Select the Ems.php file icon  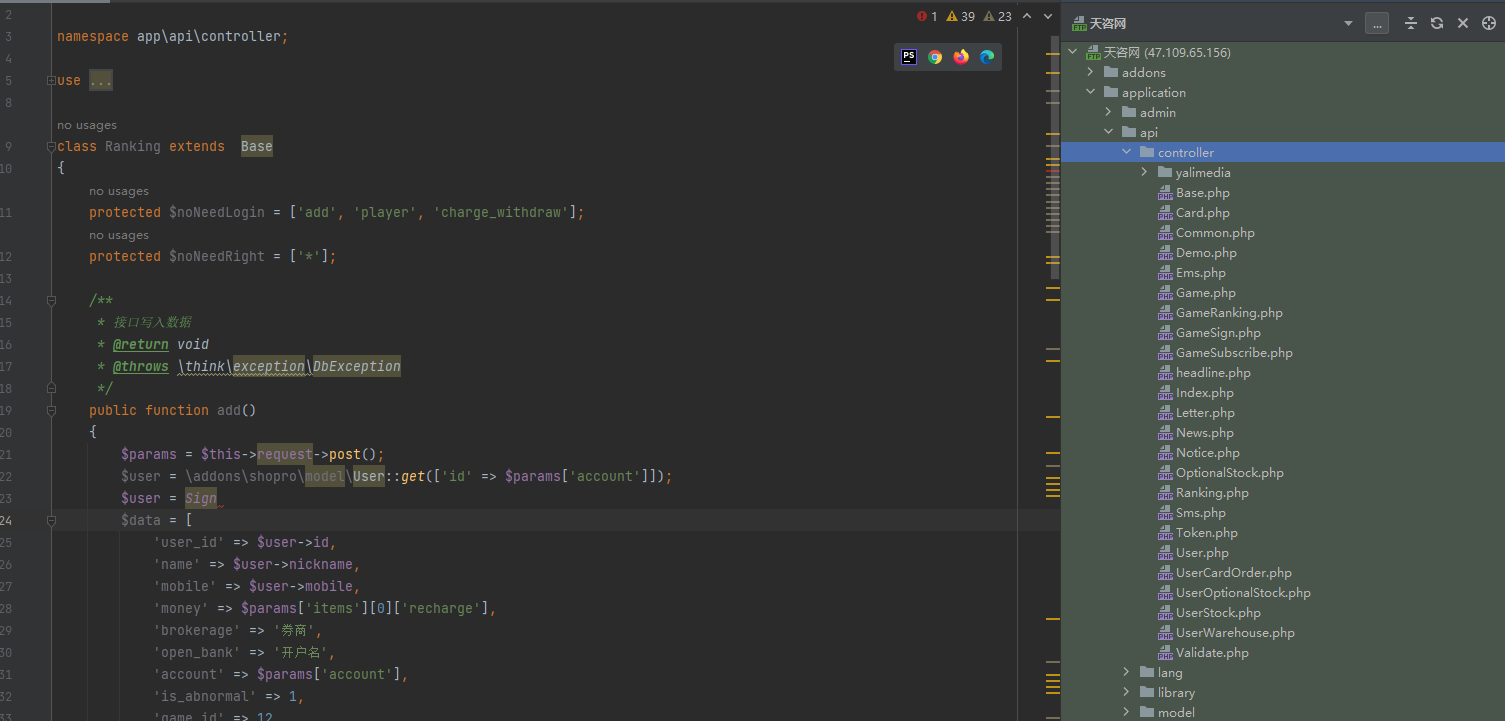coord(1165,273)
